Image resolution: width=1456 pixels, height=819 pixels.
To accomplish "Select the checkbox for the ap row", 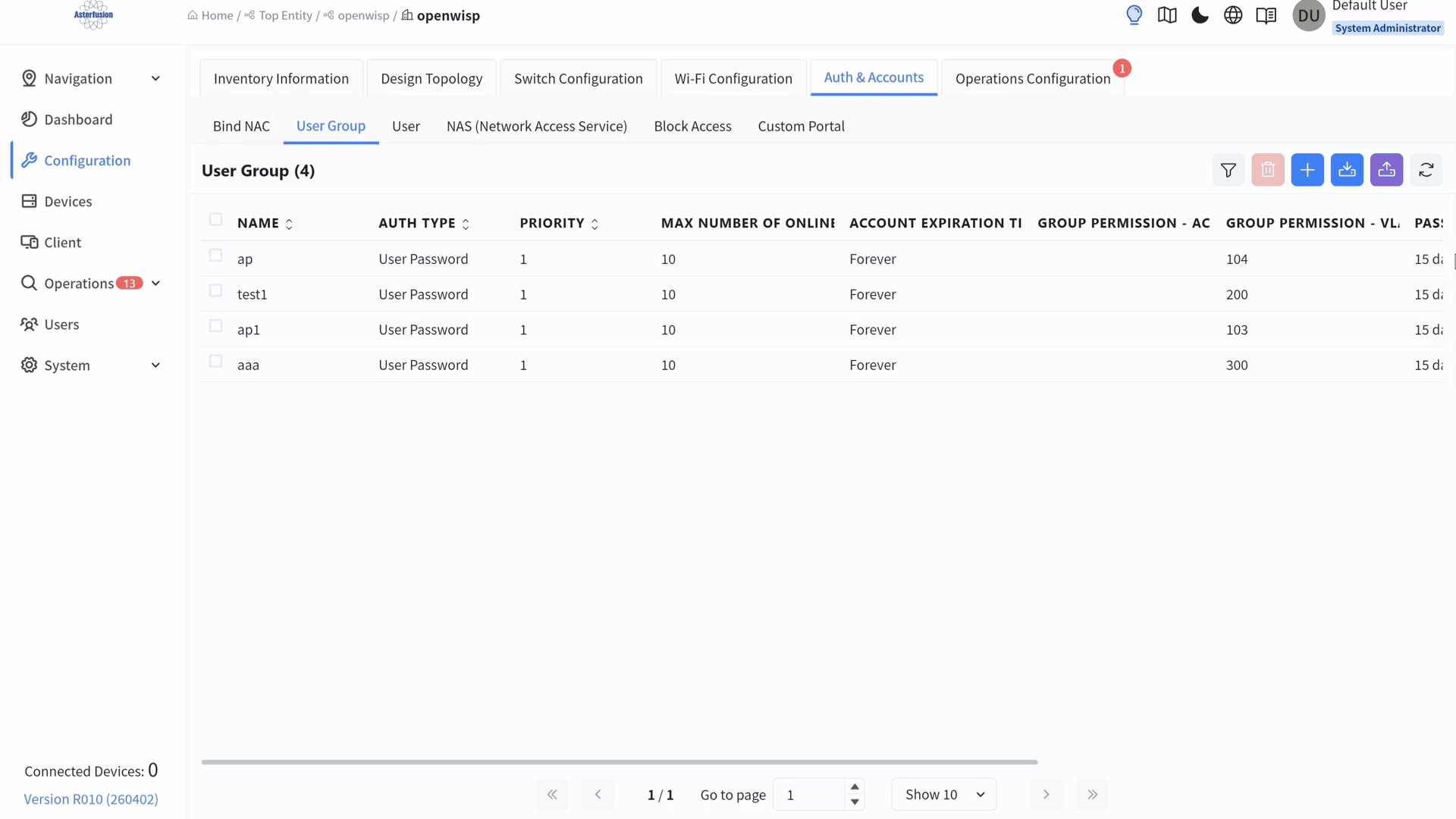I will [x=215, y=256].
